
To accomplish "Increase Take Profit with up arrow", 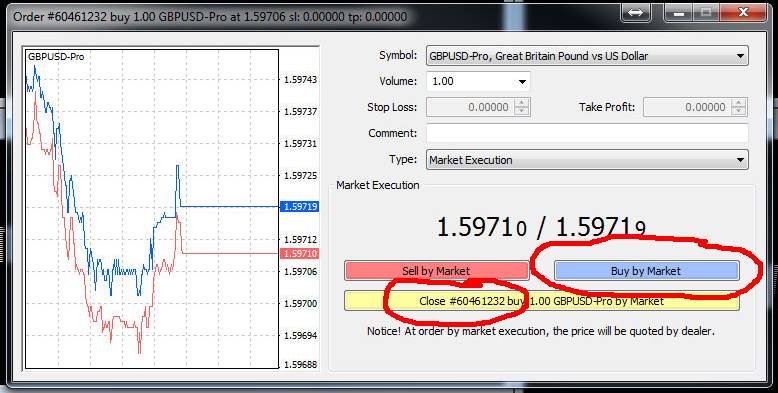I will pos(738,103).
